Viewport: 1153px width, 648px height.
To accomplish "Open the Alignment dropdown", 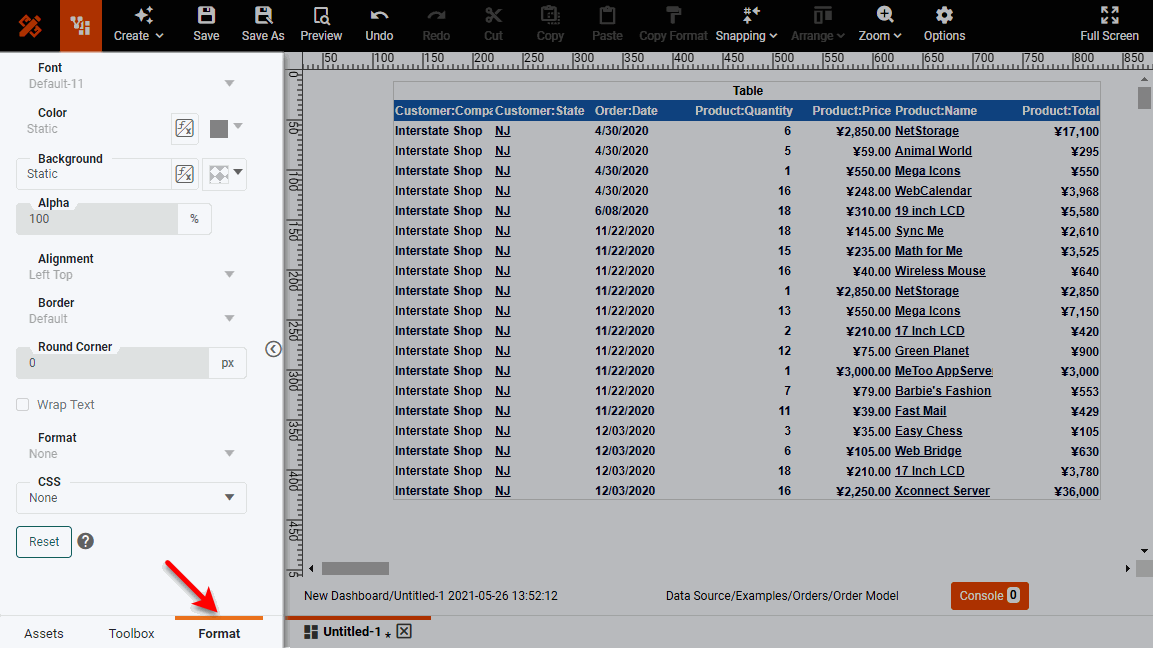I will pos(230,273).
